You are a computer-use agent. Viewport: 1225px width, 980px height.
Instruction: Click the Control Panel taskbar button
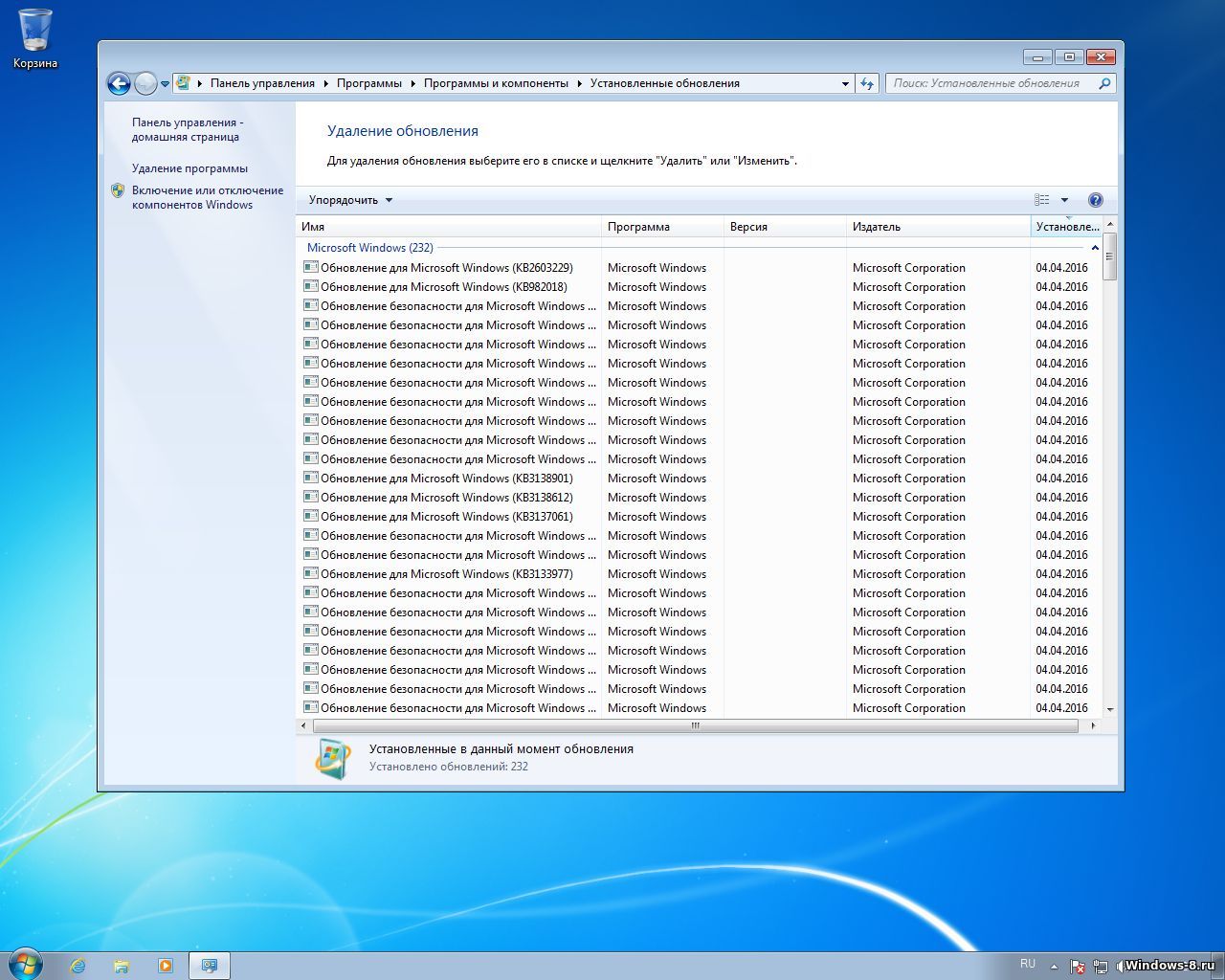coord(210,966)
